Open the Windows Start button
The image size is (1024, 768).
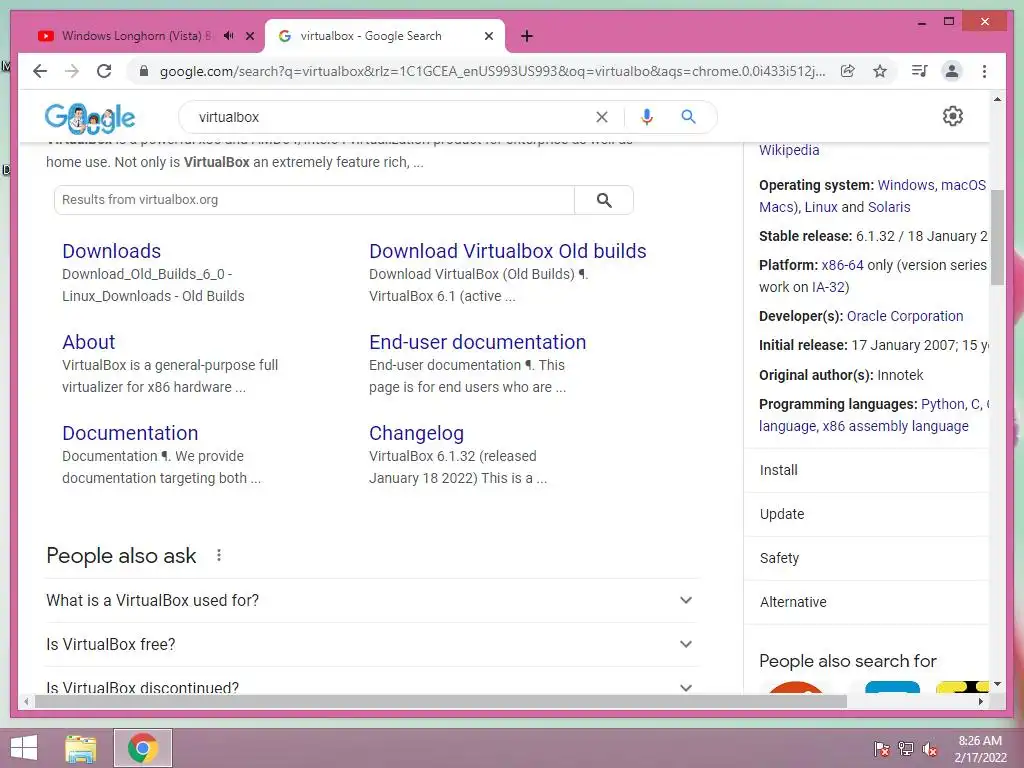point(24,748)
